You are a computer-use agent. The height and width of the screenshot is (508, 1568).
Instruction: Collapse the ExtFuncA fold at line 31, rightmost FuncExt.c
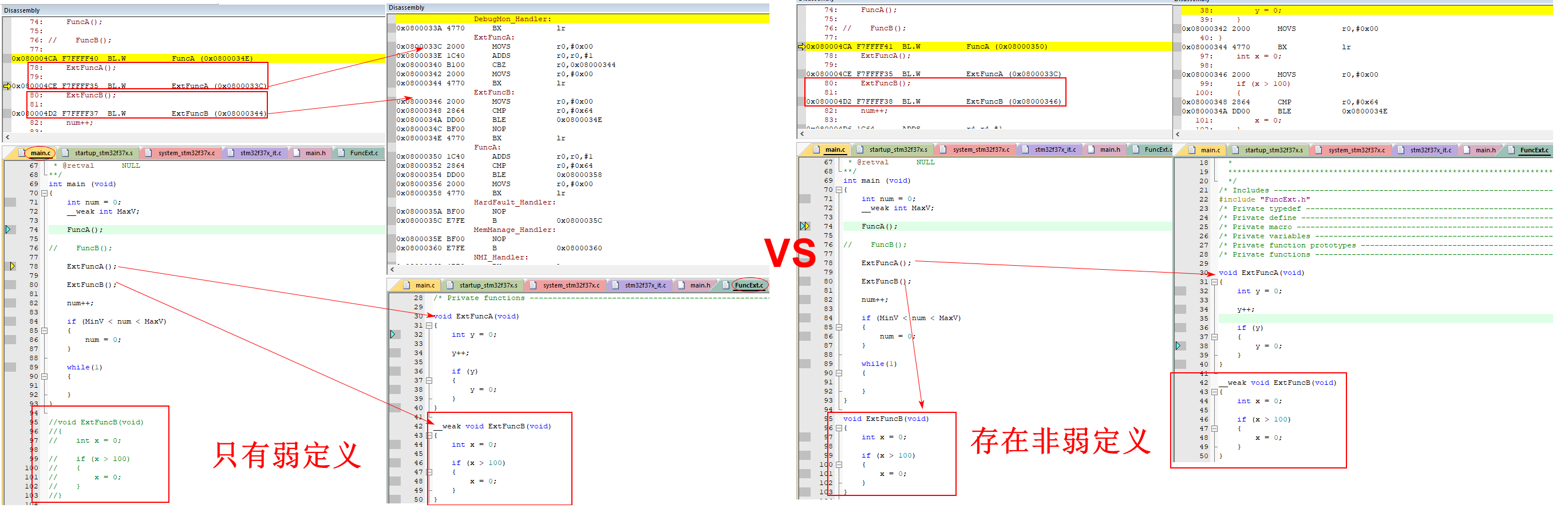tap(1214, 282)
